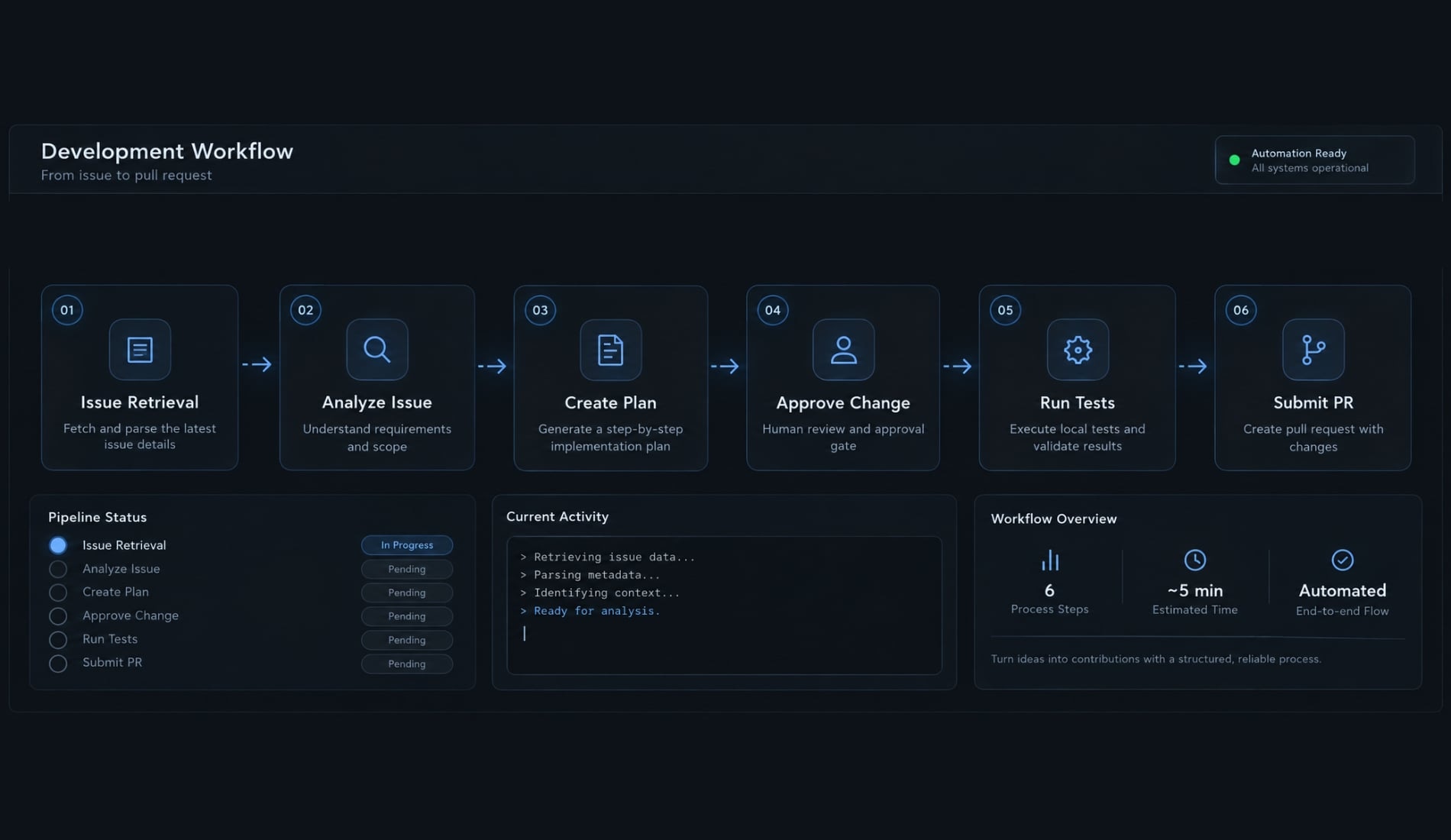Select the Create Plan radio in Pipeline Status
This screenshot has height=840, width=1451.
[x=58, y=593]
